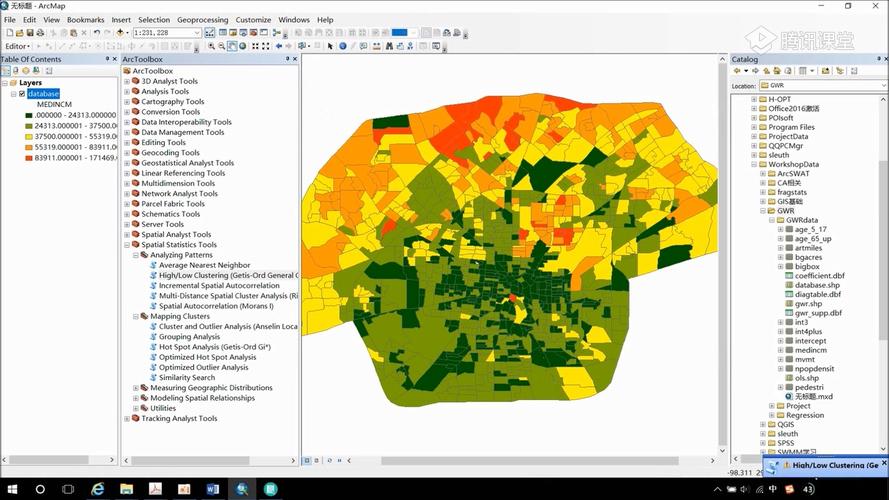Expand the Spatial Analyst Tools toolbox
This screenshot has width=889, height=500.
tap(127, 235)
